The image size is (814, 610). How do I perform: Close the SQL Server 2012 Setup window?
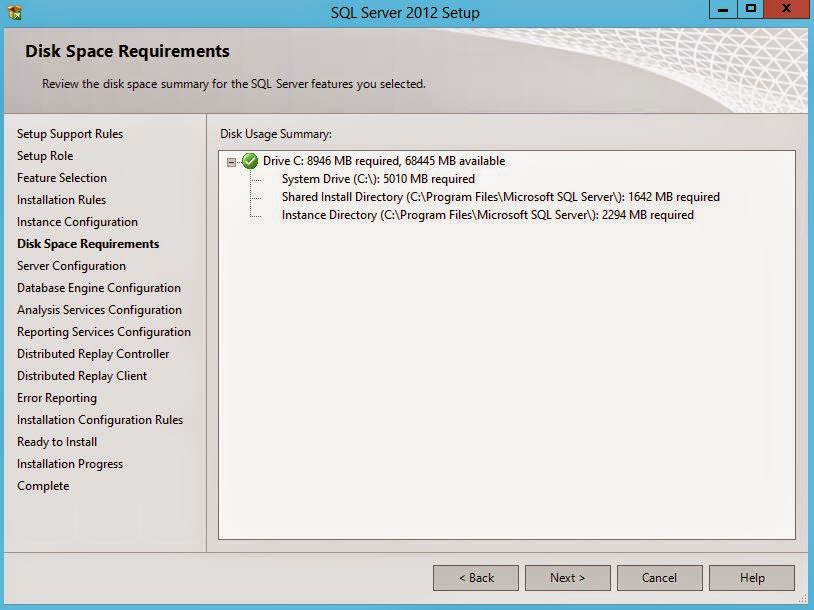(786, 9)
